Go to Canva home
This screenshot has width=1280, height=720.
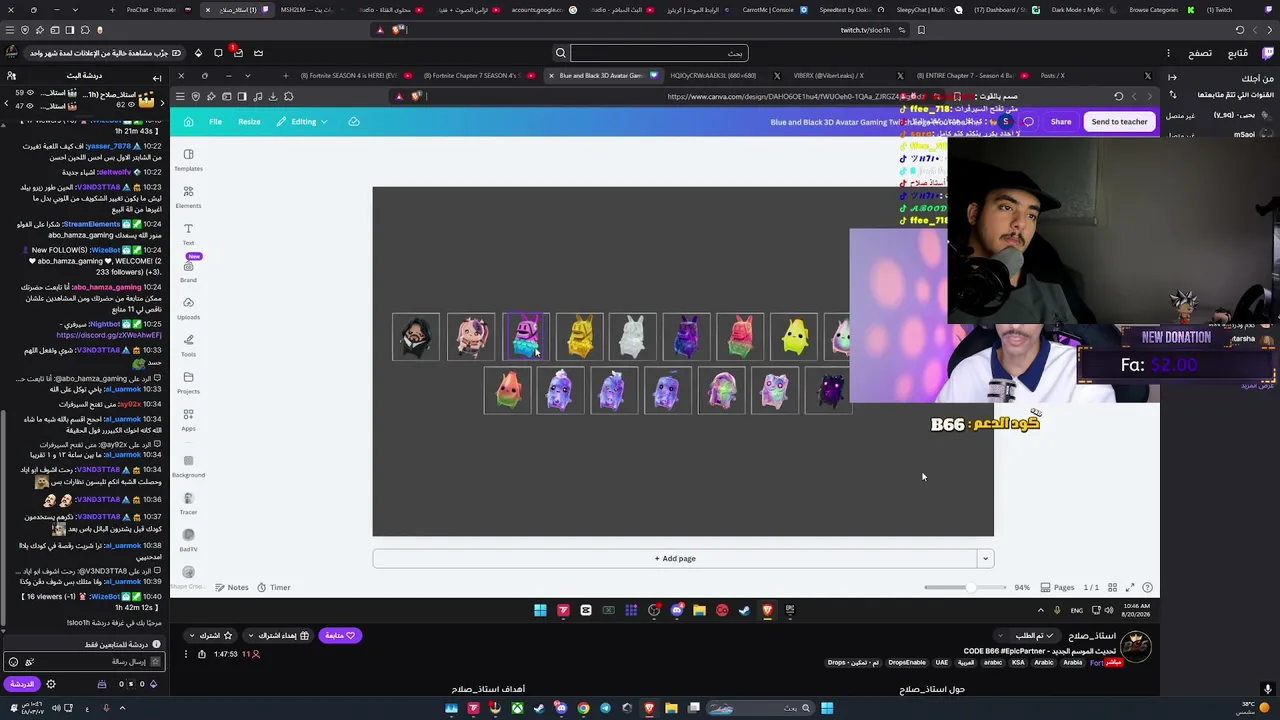(188, 122)
